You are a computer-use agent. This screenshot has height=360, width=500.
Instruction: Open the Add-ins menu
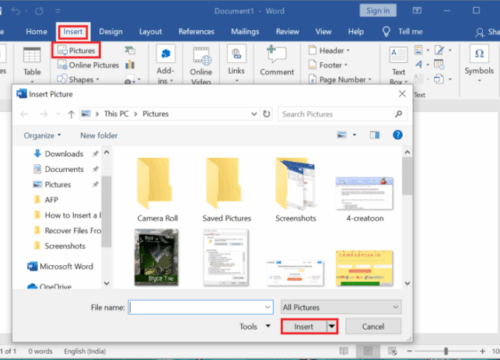166,65
